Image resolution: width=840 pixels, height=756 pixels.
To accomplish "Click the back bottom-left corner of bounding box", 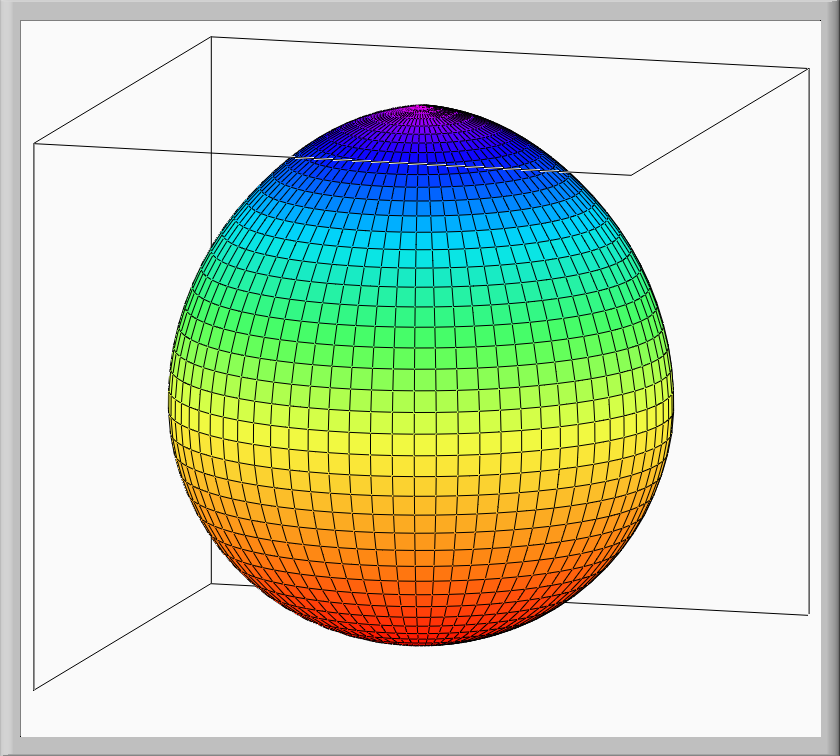I will pos(211,583).
